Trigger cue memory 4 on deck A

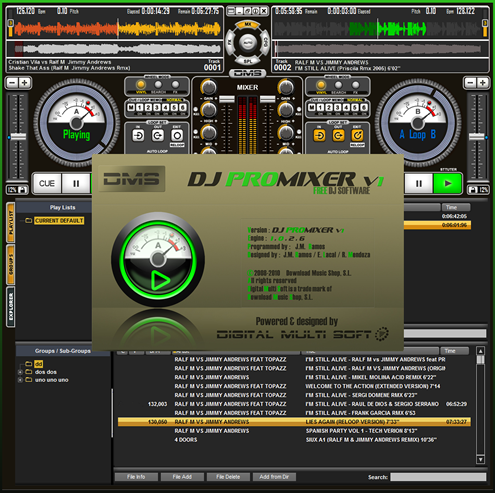[x=165, y=107]
